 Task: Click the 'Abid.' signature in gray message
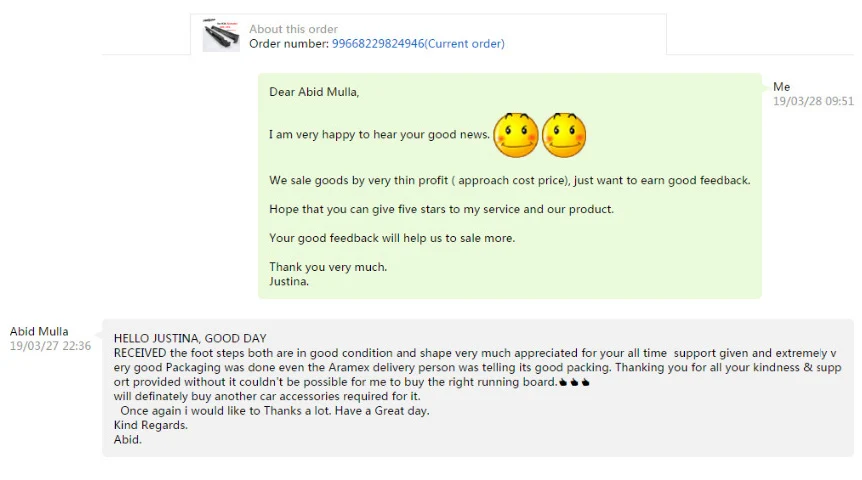coord(128,439)
